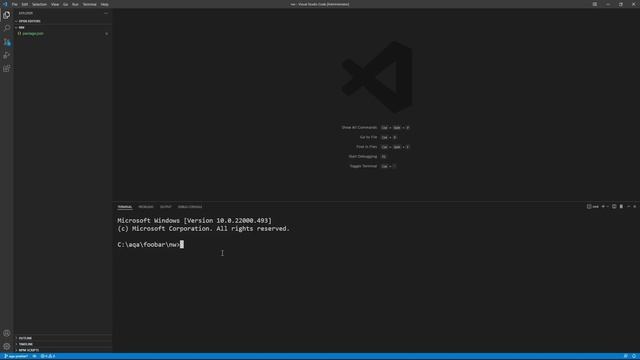This screenshot has width=640, height=360.
Task: Switch to the OUTPUT panel tab
Action: [x=165, y=207]
